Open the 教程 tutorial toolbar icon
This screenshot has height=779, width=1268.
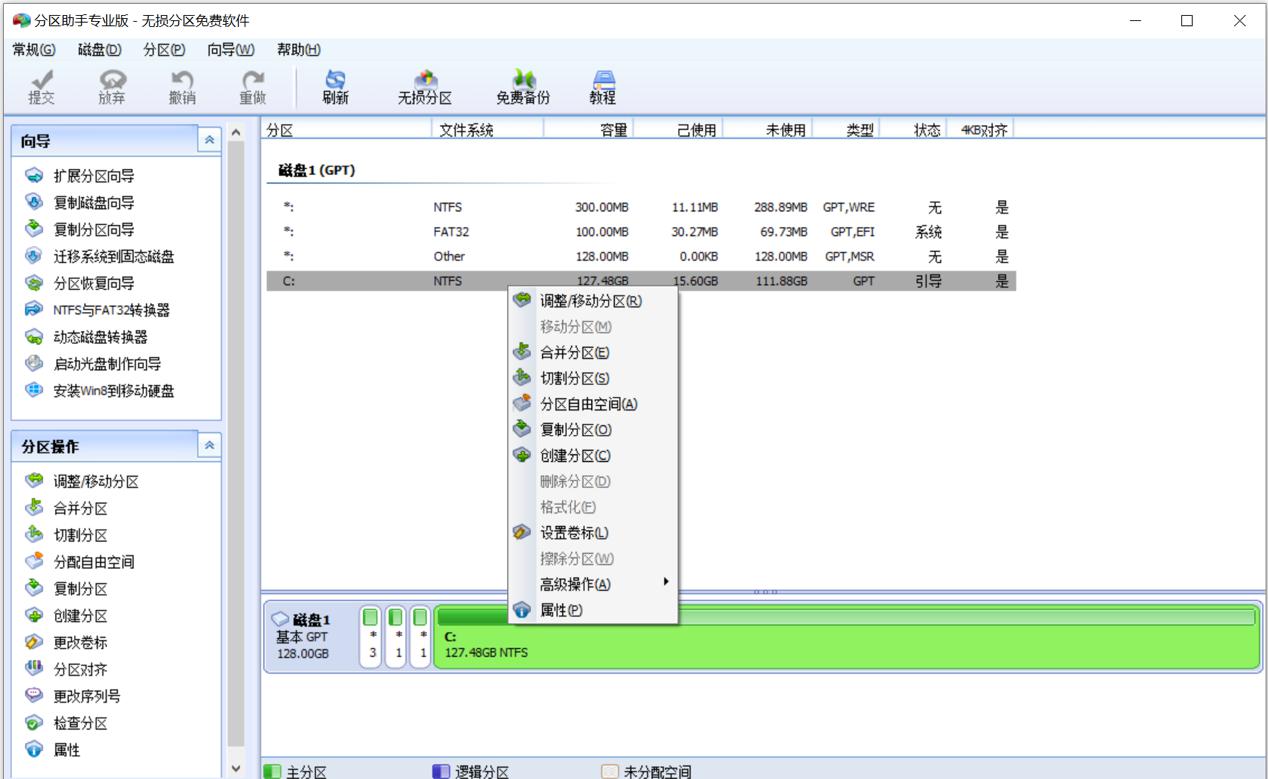pyautogui.click(x=603, y=87)
